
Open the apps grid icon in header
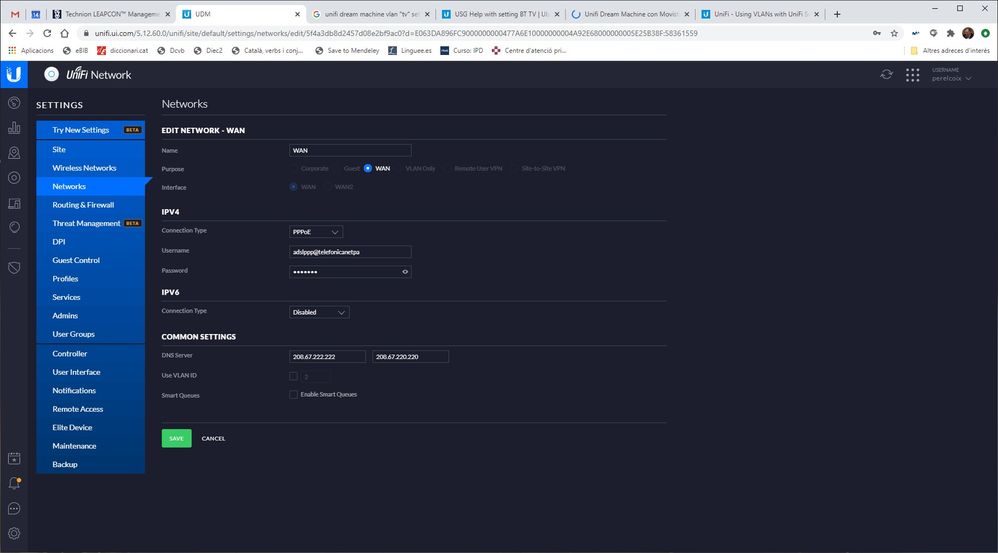pos(912,75)
